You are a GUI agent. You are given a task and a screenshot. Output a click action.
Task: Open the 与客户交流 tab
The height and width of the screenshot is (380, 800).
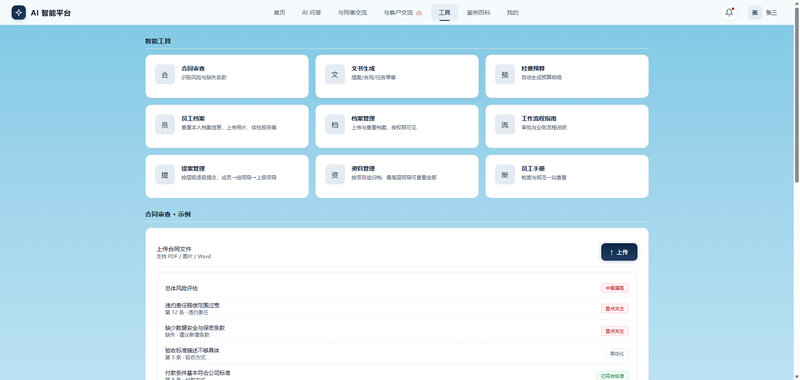403,13
